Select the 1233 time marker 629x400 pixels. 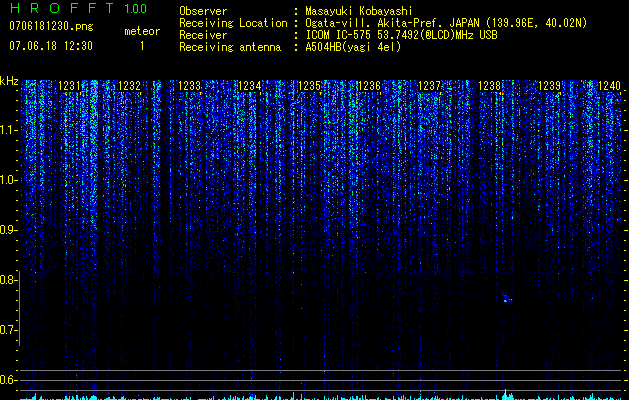(x=189, y=86)
